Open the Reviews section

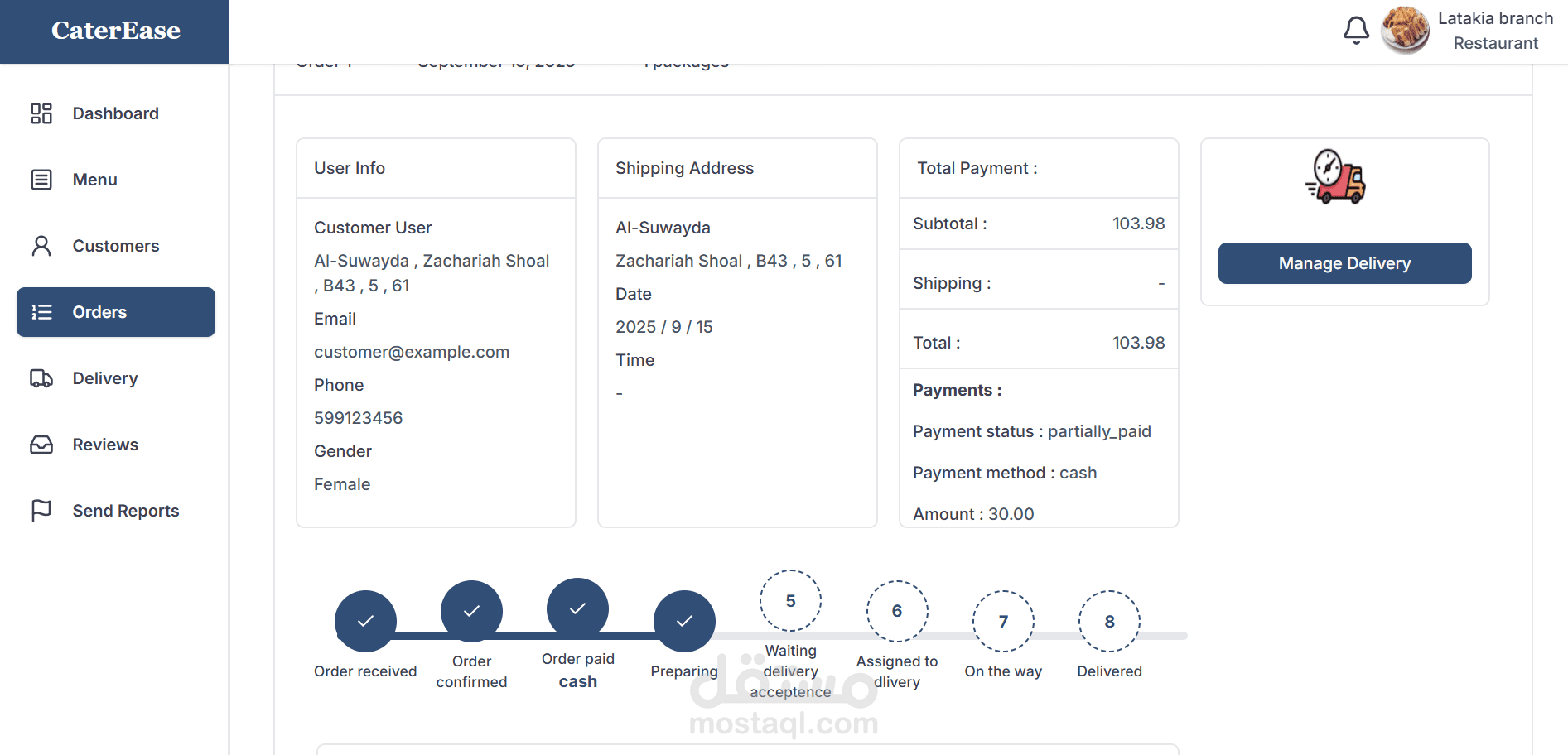[115, 445]
